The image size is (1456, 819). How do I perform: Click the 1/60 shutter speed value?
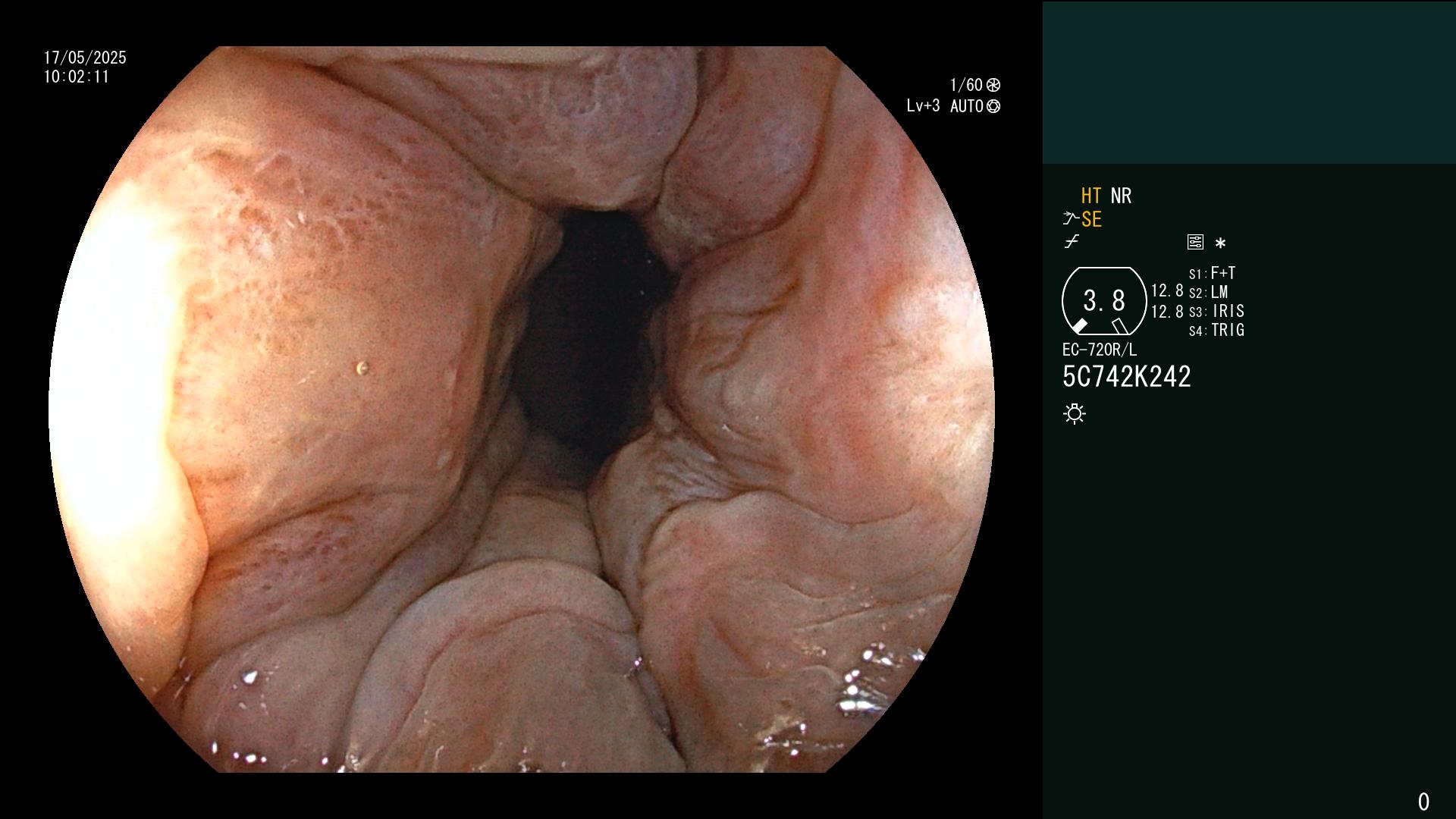pyautogui.click(x=966, y=85)
